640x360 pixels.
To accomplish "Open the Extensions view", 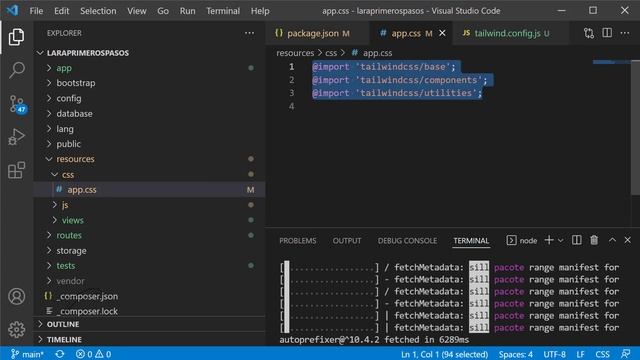I will tap(16, 170).
